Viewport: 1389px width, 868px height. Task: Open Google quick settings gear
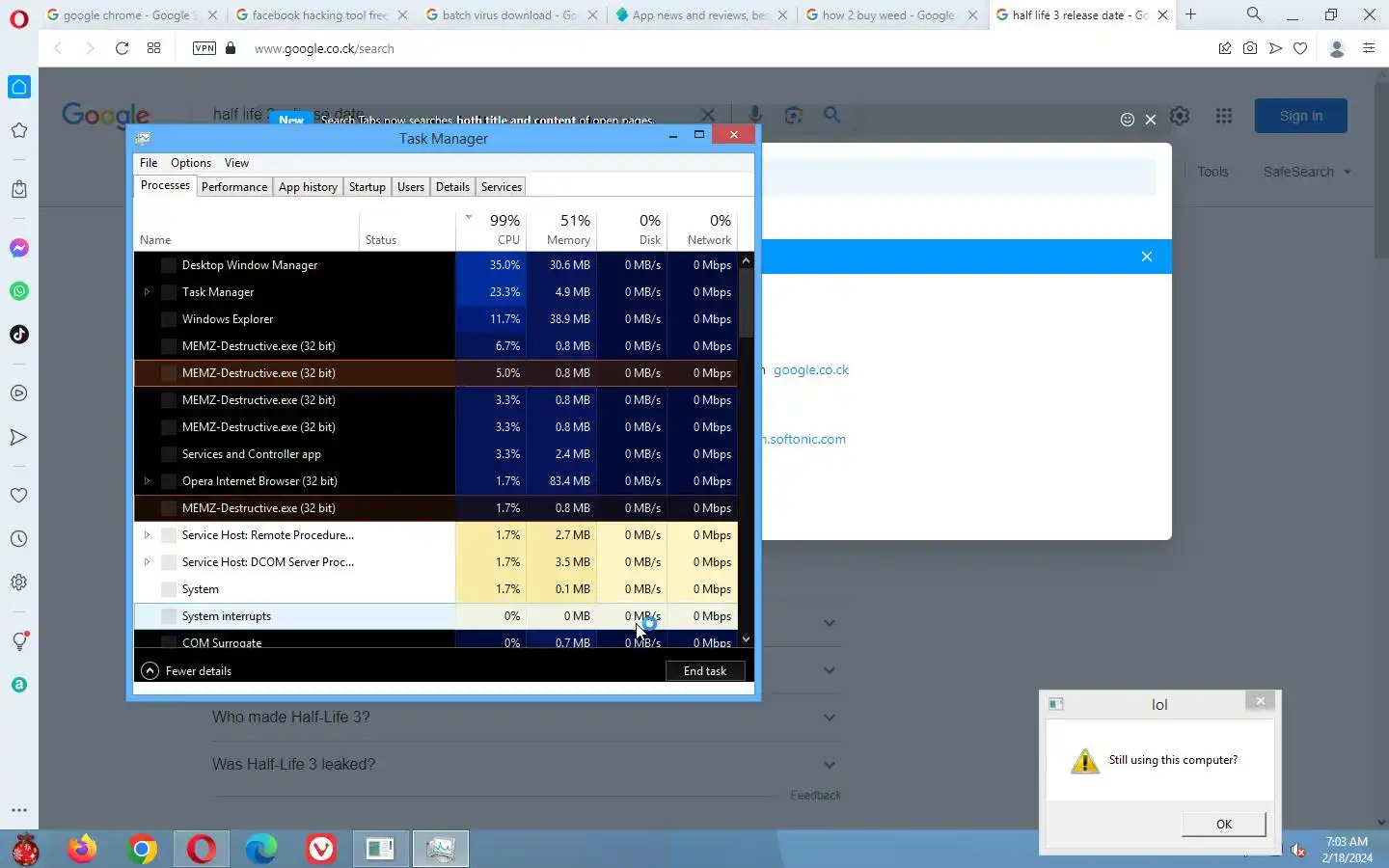coord(1180,116)
